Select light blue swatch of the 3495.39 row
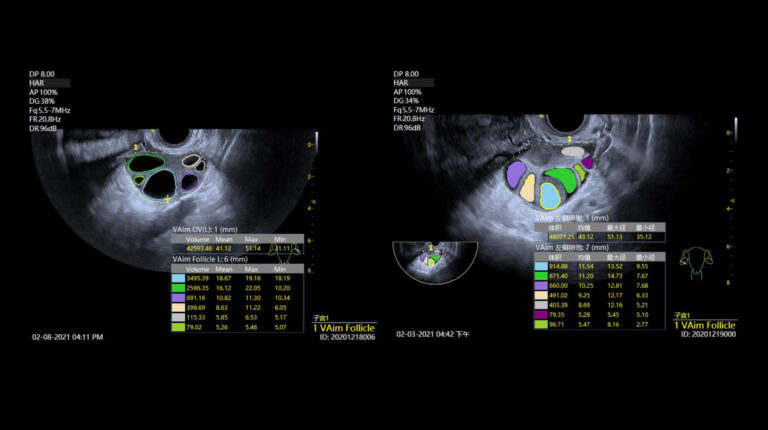768x430 pixels. (178, 278)
